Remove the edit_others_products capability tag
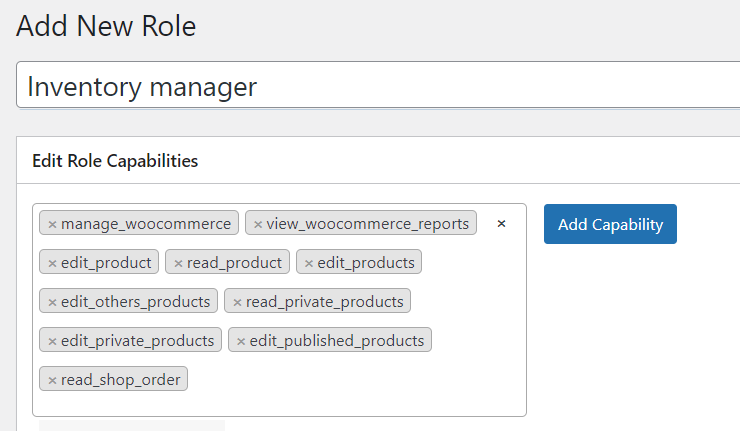Screen dimensions: 740x431 [x=52, y=302]
